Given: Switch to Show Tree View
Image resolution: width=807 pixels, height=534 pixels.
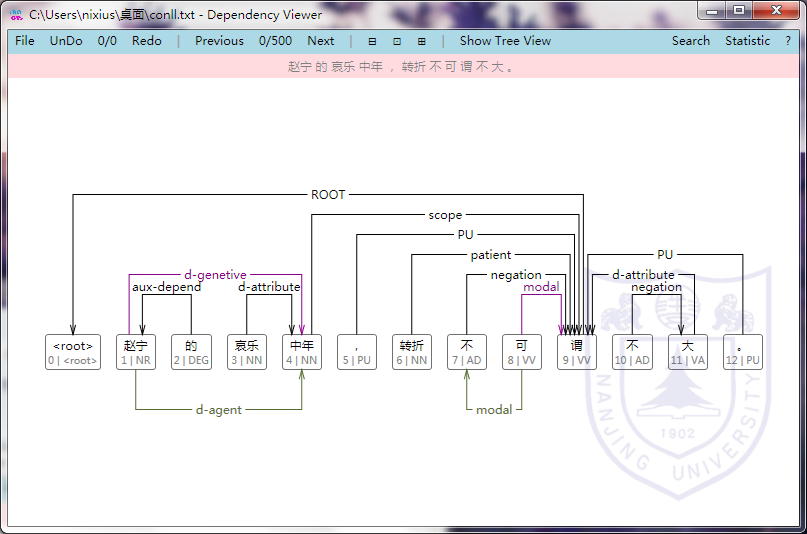Looking at the screenshot, I should [505, 41].
